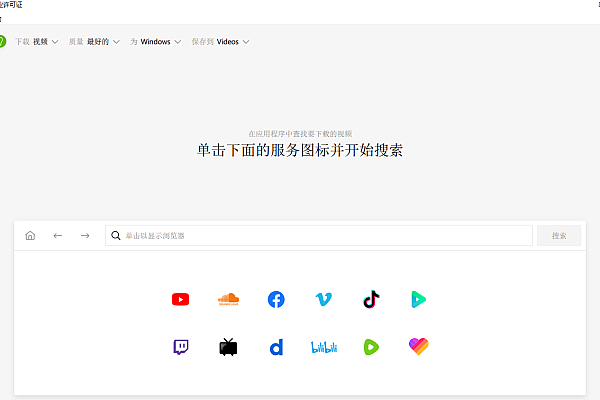Image resolution: width=600 pixels, height=400 pixels.
Task: Click the magnifier icon in search field
Action: click(x=116, y=235)
